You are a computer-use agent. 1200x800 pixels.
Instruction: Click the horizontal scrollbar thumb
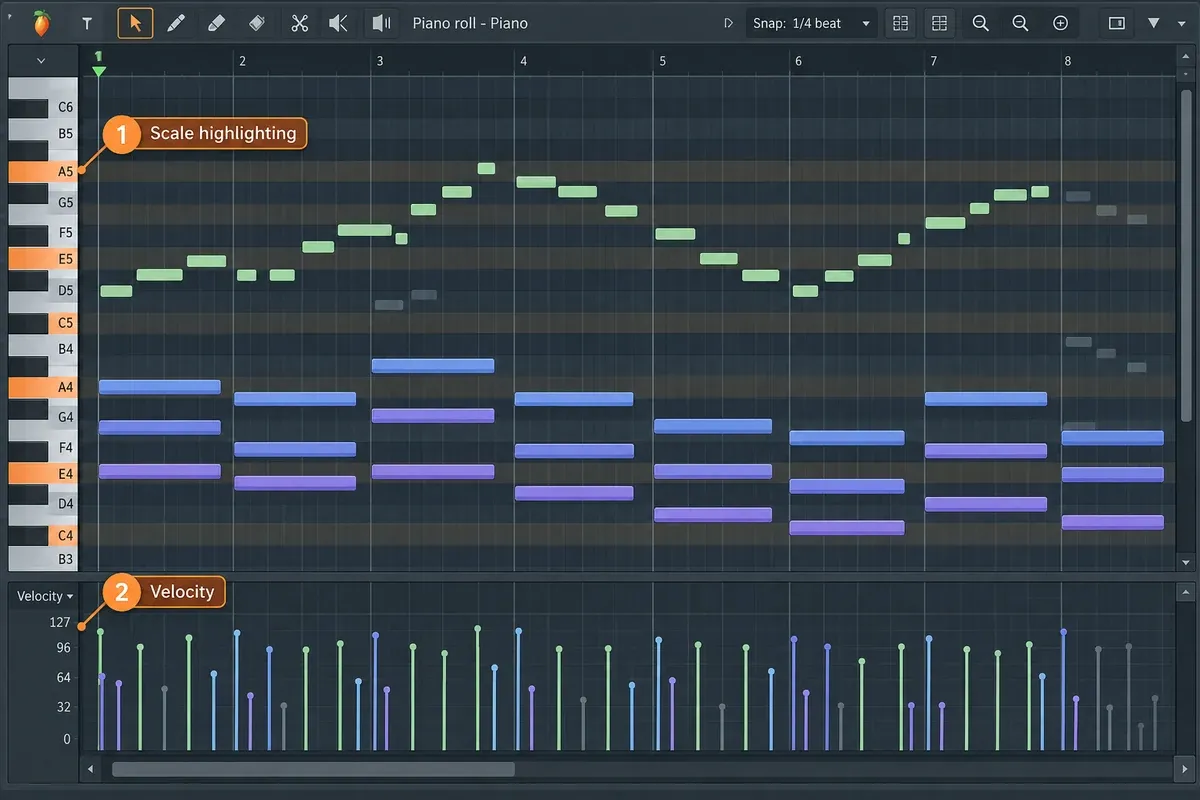(313, 769)
